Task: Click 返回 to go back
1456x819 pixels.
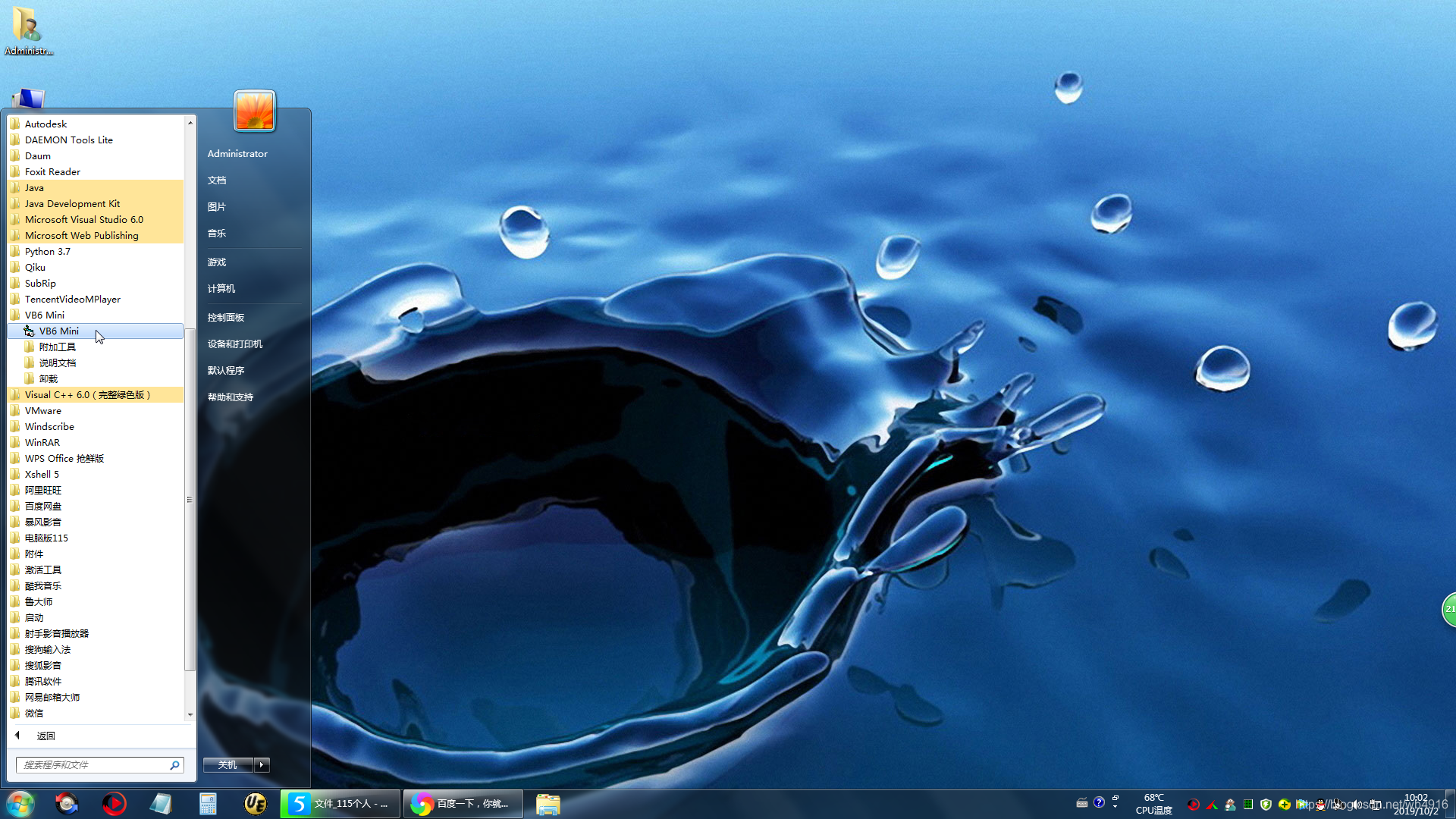Action: (x=45, y=736)
